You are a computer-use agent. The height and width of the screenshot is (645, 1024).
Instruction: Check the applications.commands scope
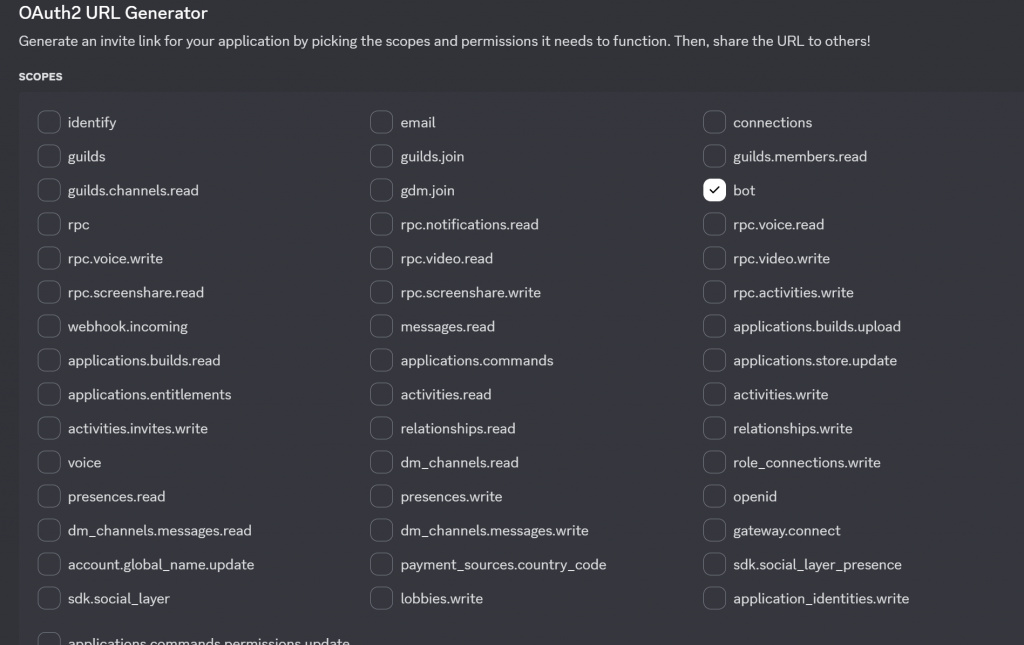pos(382,361)
